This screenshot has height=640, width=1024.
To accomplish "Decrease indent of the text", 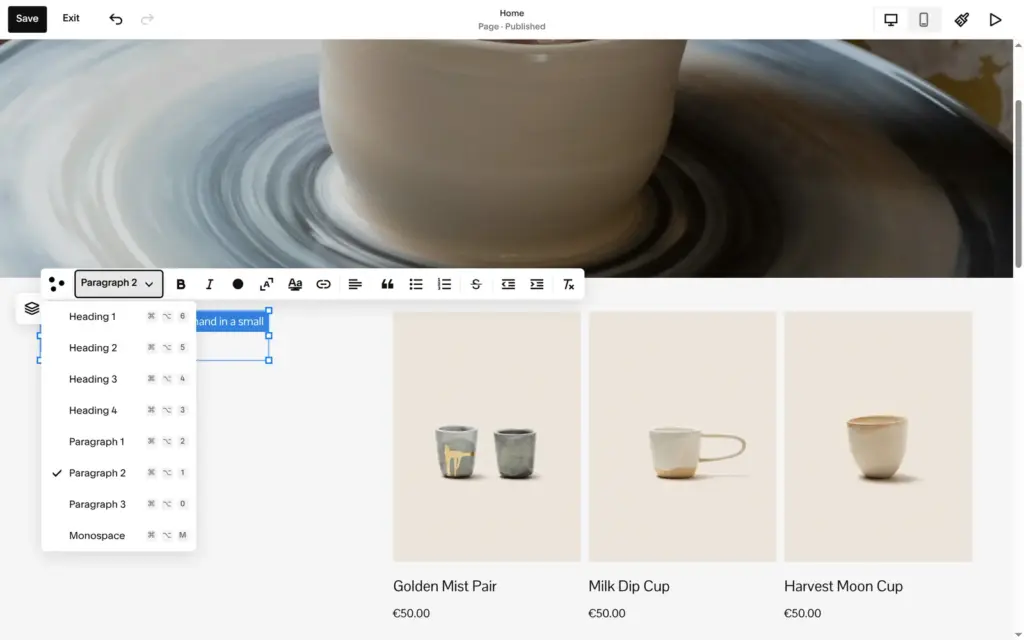I will [x=508, y=284].
